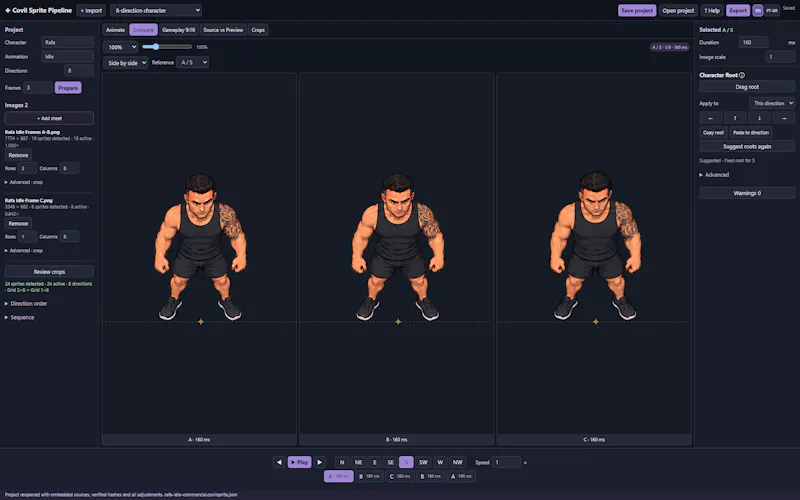Click the Add sheet button
This screenshot has height=500, width=800.
[x=49, y=118]
